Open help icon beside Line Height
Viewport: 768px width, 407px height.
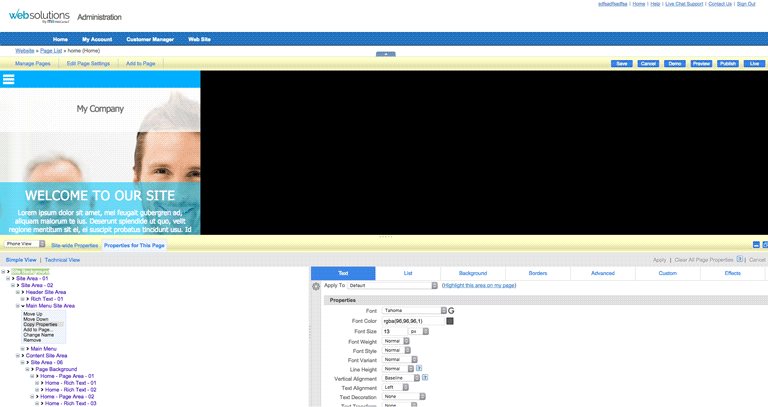[419, 368]
